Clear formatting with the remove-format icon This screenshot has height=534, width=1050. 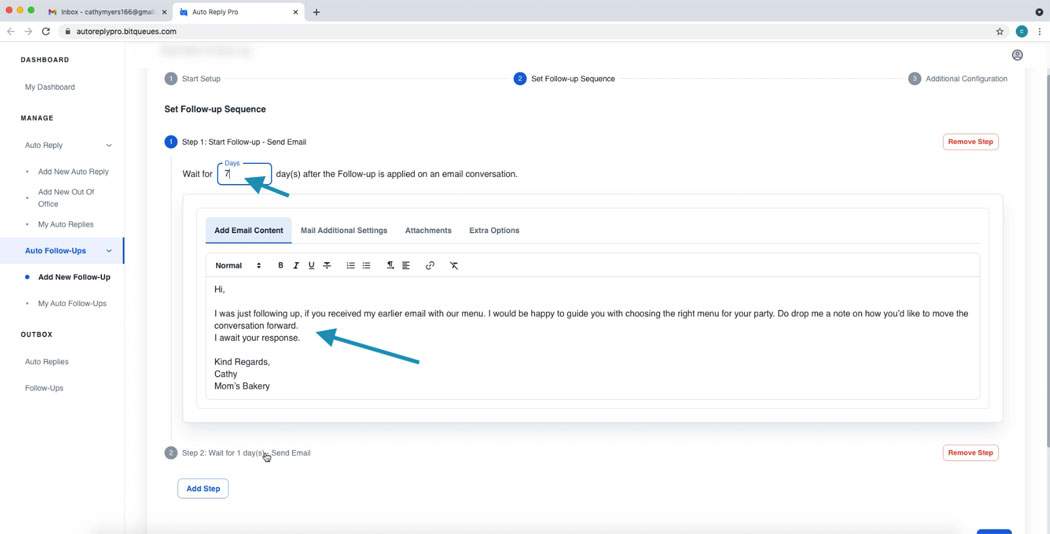pyautogui.click(x=453, y=265)
